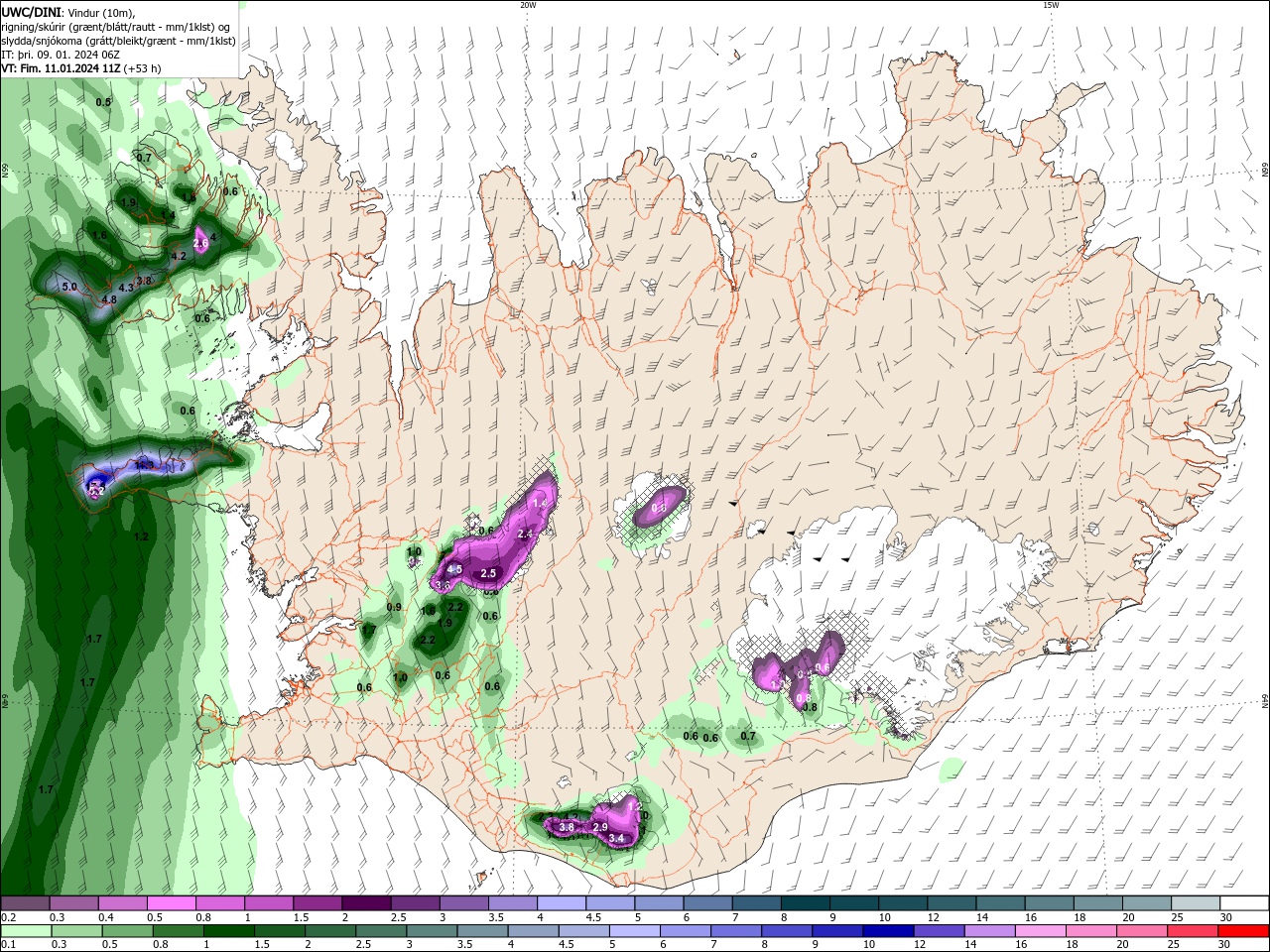Click the '66N' latitude label on the right edge
The height and width of the screenshot is (952, 1270).
click(x=1265, y=172)
